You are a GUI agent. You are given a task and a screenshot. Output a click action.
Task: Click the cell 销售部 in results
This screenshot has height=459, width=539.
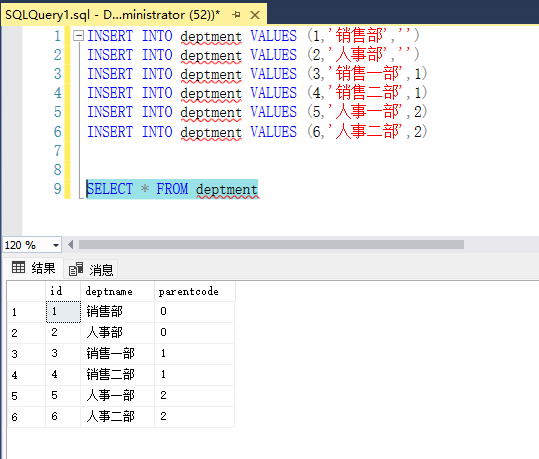[x=118, y=312]
